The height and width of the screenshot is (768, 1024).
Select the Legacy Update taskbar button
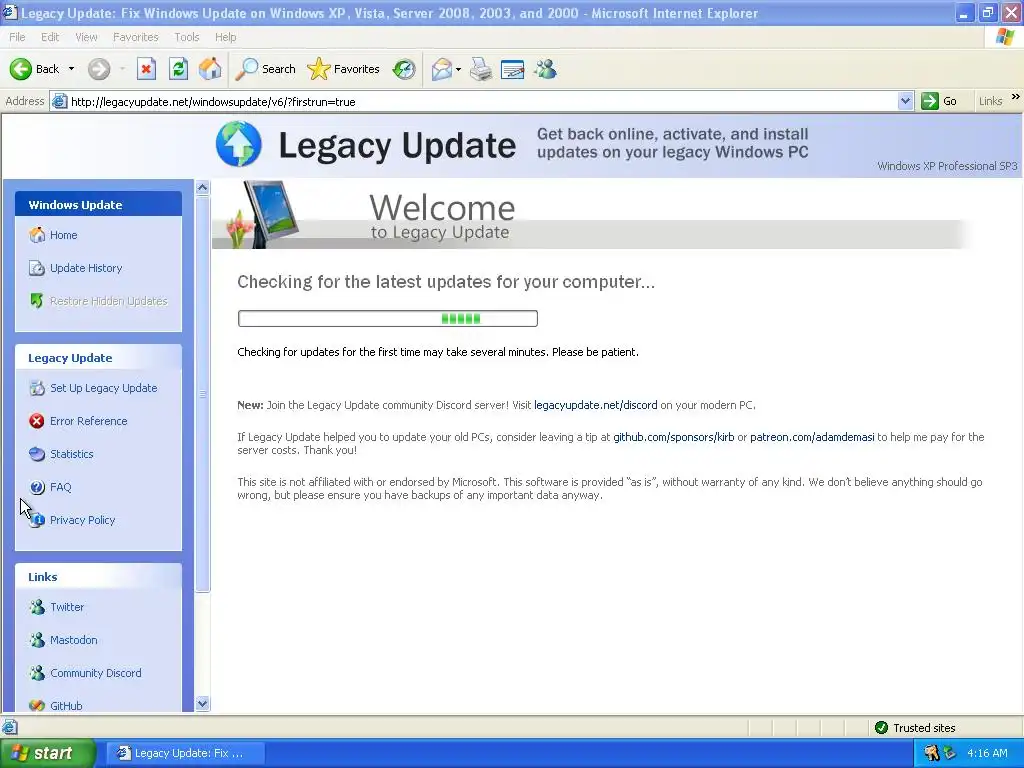185,753
